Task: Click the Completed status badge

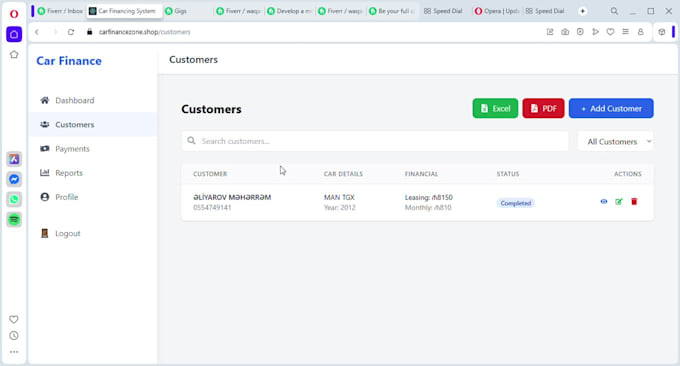Action: pyautogui.click(x=516, y=203)
